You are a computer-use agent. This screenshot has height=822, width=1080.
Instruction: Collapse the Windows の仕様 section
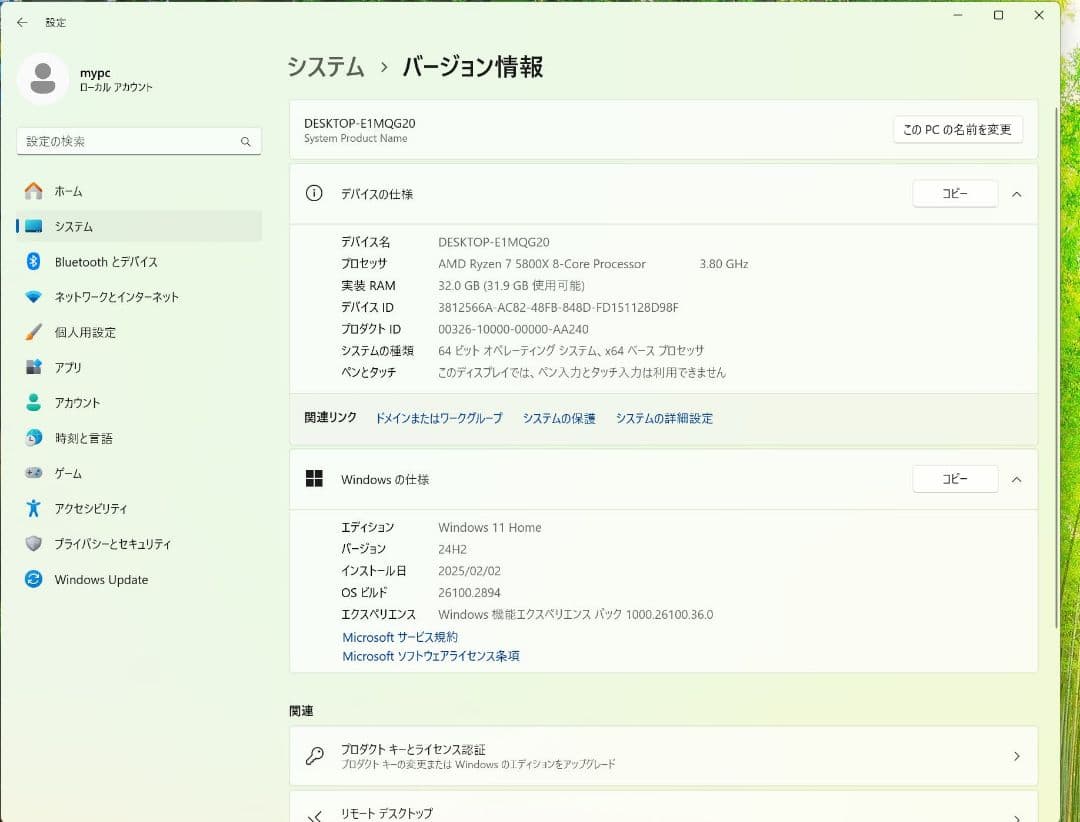1017,479
